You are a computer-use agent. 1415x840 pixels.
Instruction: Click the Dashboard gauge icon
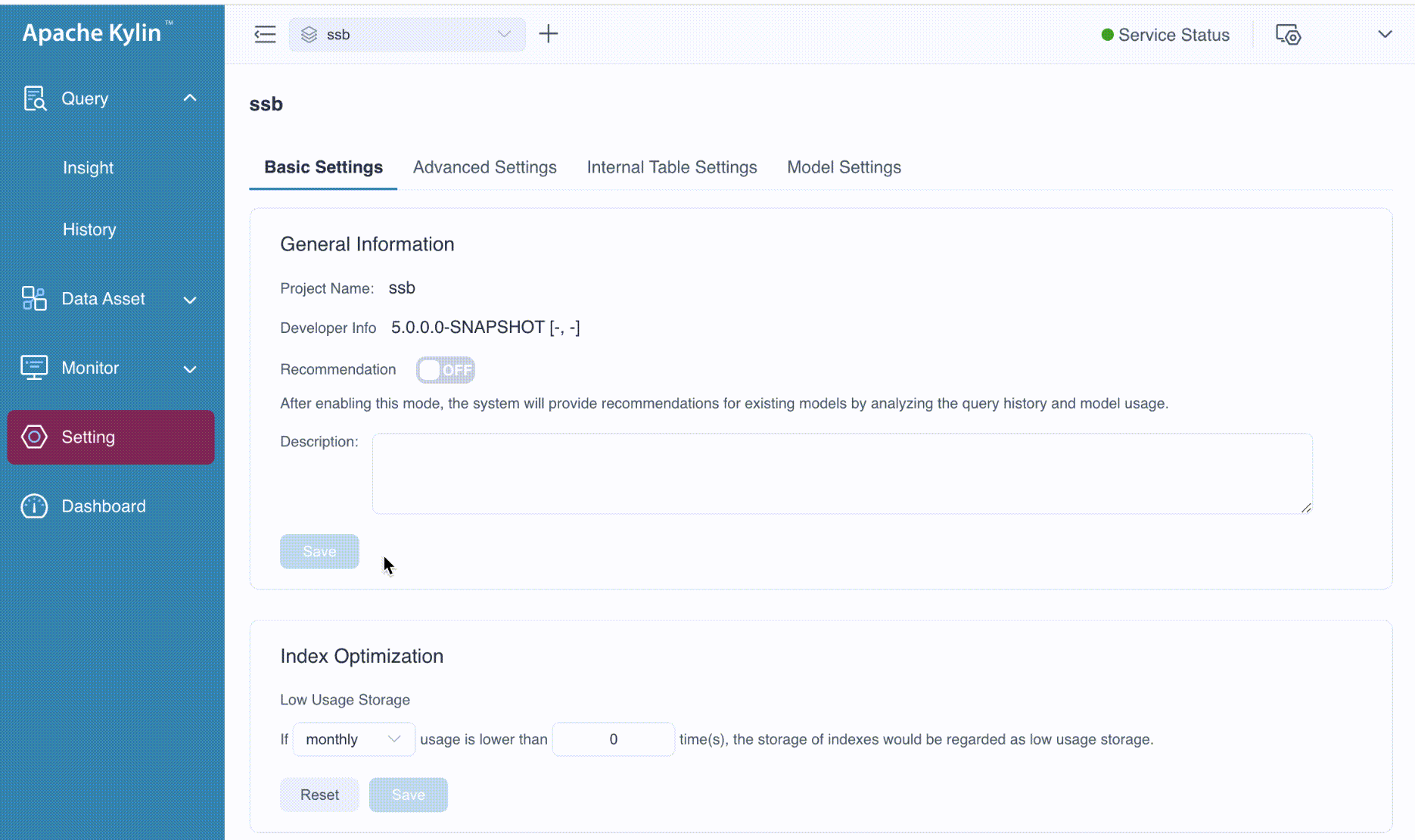pyautogui.click(x=34, y=506)
